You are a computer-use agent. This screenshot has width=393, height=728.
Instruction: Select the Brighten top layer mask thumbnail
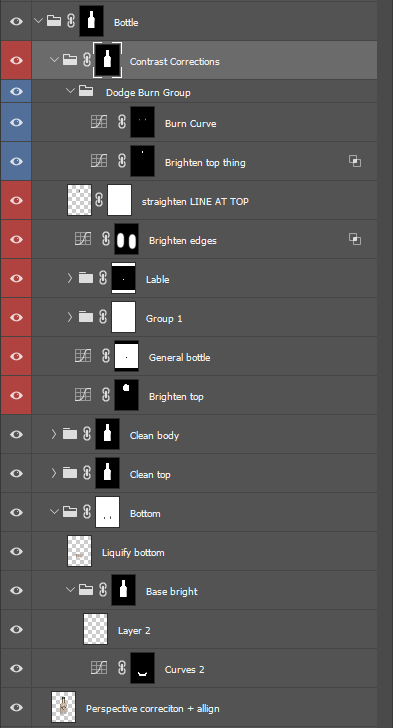coord(126,395)
